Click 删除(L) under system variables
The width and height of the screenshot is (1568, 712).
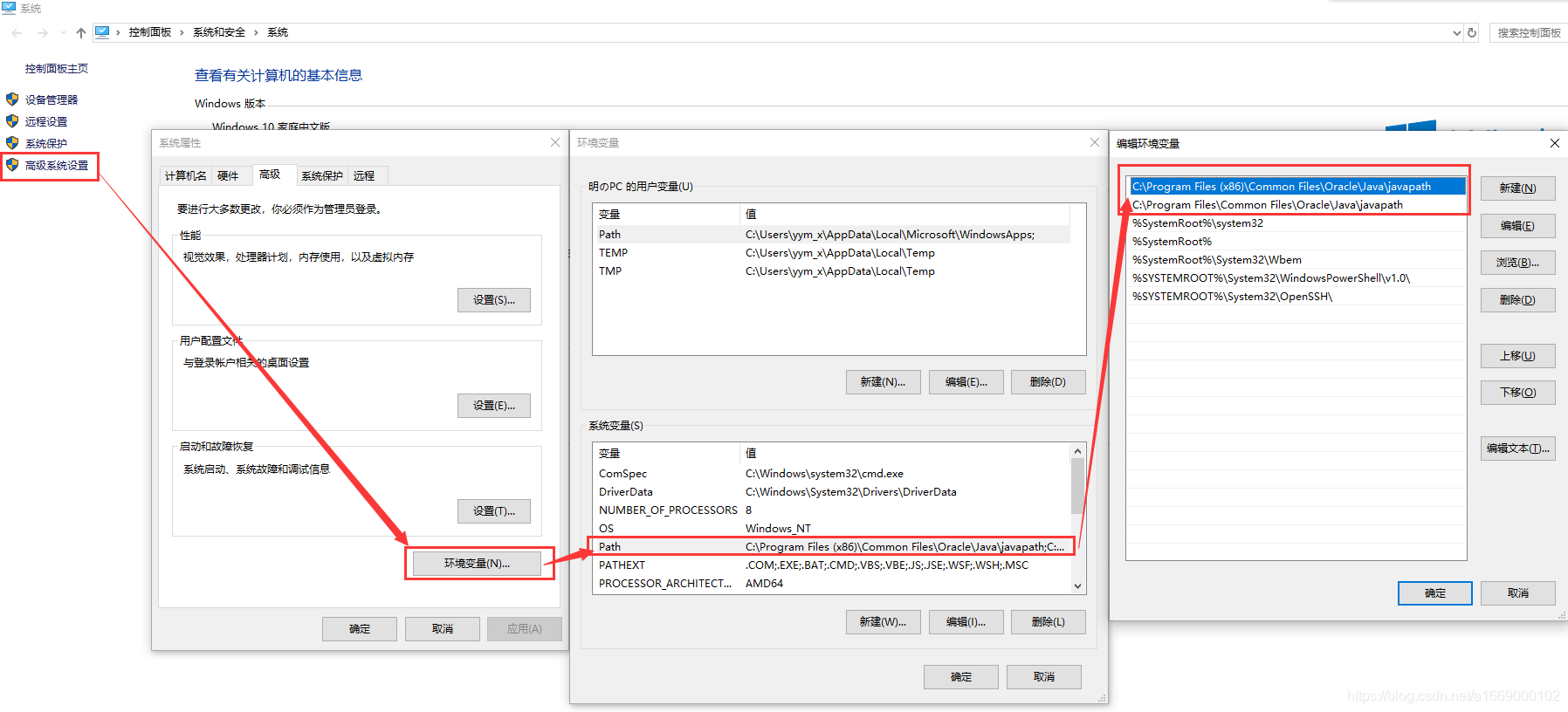tap(1048, 622)
